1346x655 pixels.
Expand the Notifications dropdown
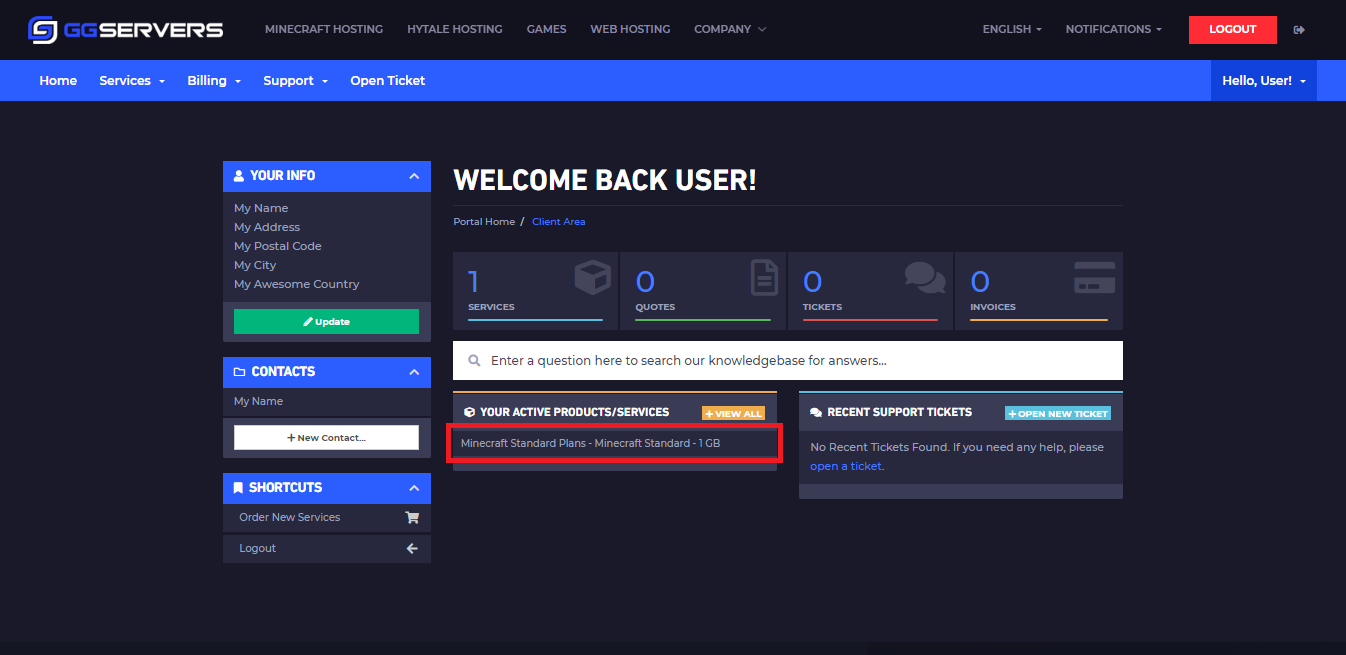[x=1114, y=29]
